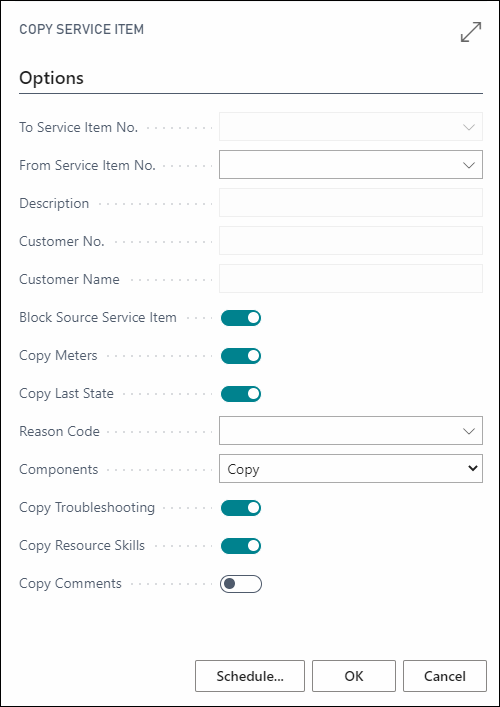Click the Customer No. field
Screen dimensions: 500x707
tap(351, 240)
